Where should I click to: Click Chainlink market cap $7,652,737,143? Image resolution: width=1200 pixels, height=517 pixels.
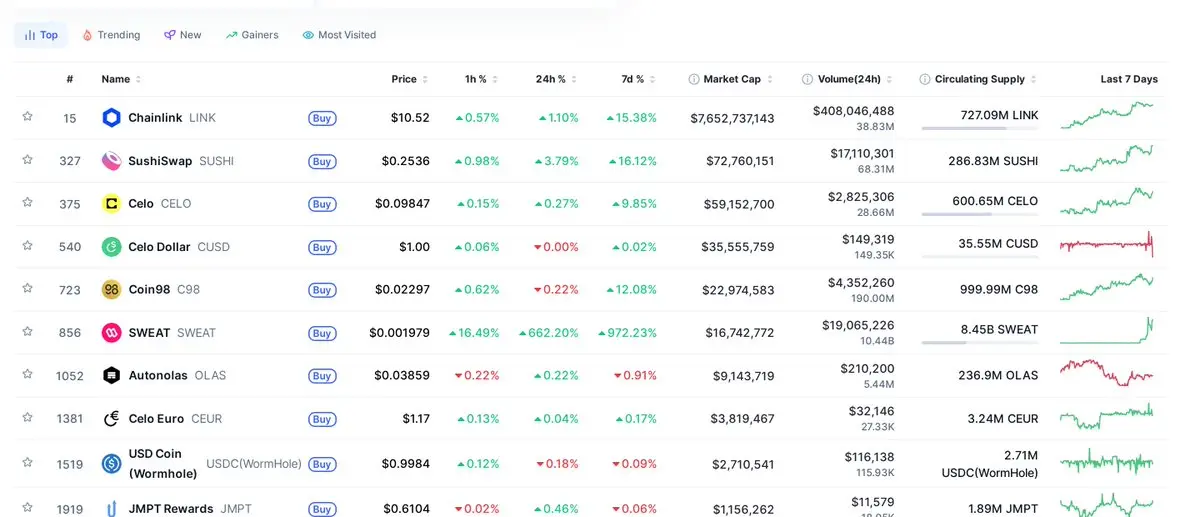click(732, 118)
